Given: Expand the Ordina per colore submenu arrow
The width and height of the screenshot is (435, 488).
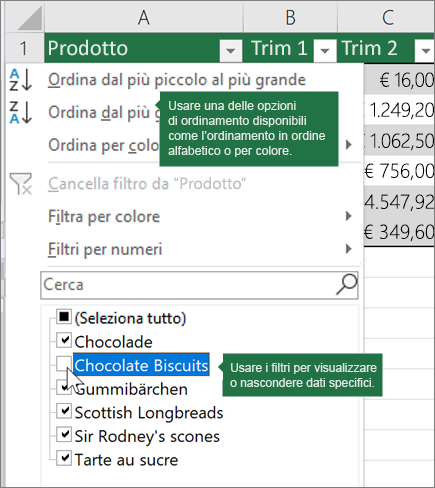Looking at the screenshot, I should [x=349, y=145].
